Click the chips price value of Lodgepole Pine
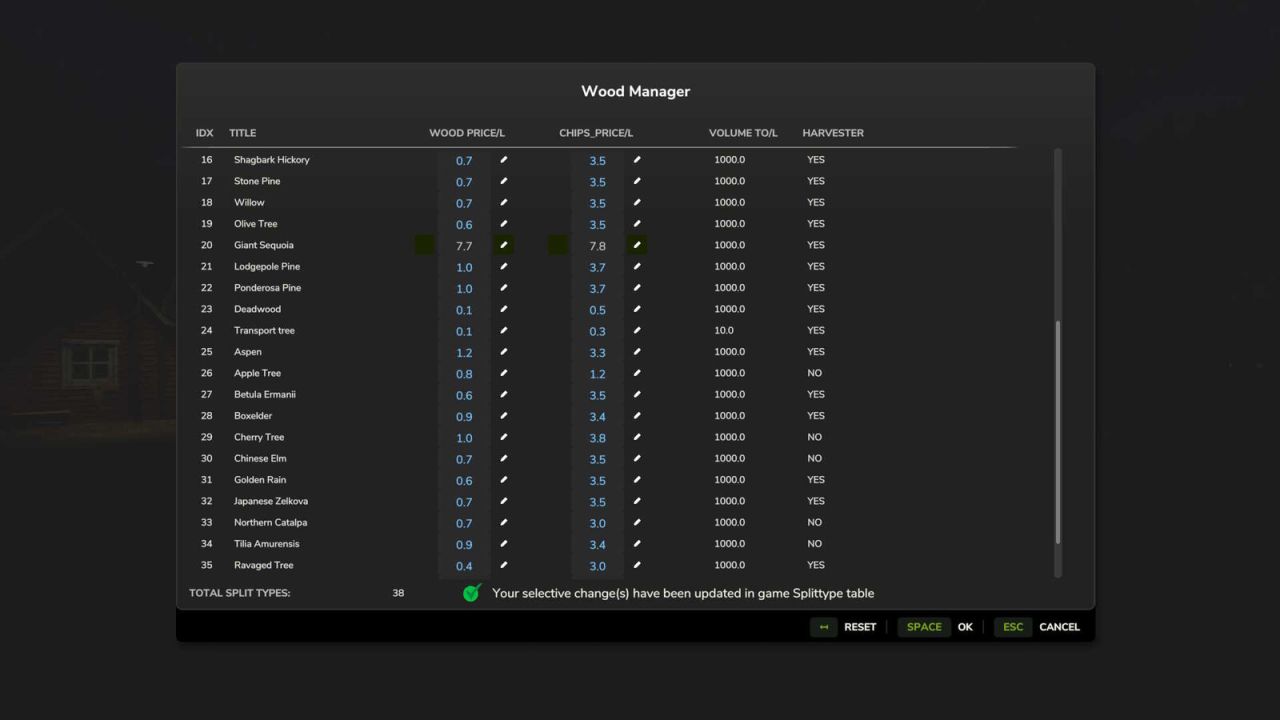1280x720 pixels. coord(597,267)
